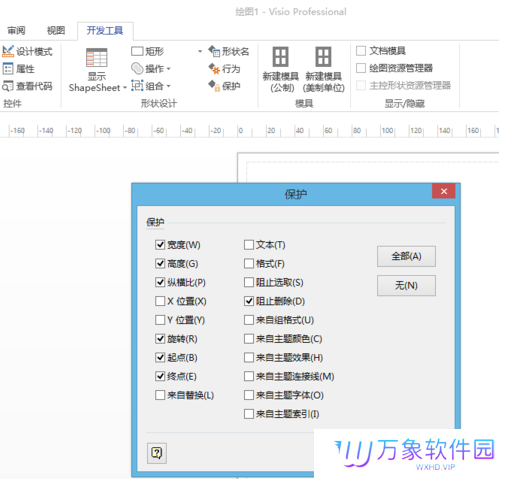Check the From group format 来自组格式(U) checkbox
The height and width of the screenshot is (479, 514).
click(249, 320)
